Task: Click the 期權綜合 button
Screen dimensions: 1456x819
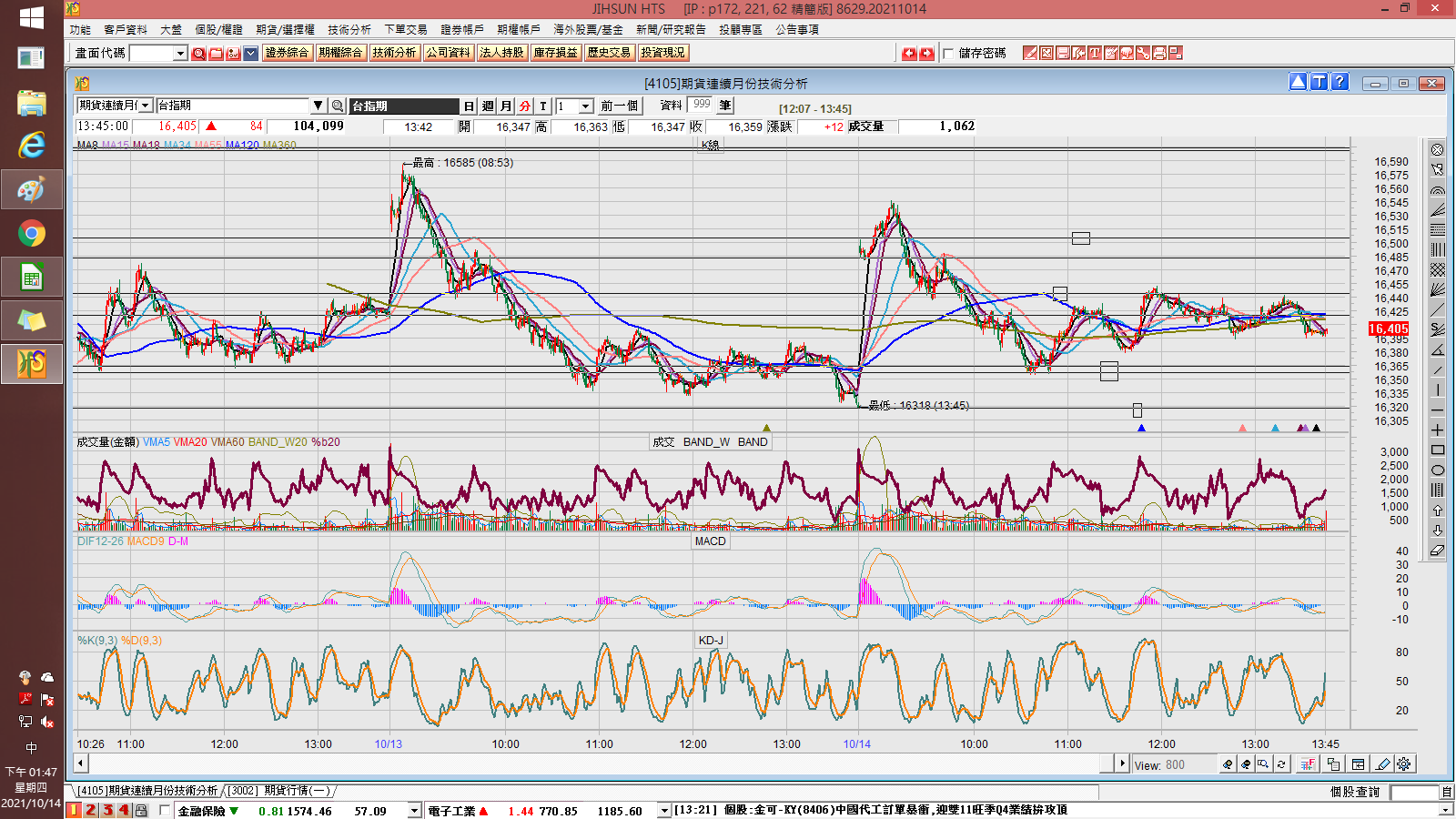Action: [340, 53]
